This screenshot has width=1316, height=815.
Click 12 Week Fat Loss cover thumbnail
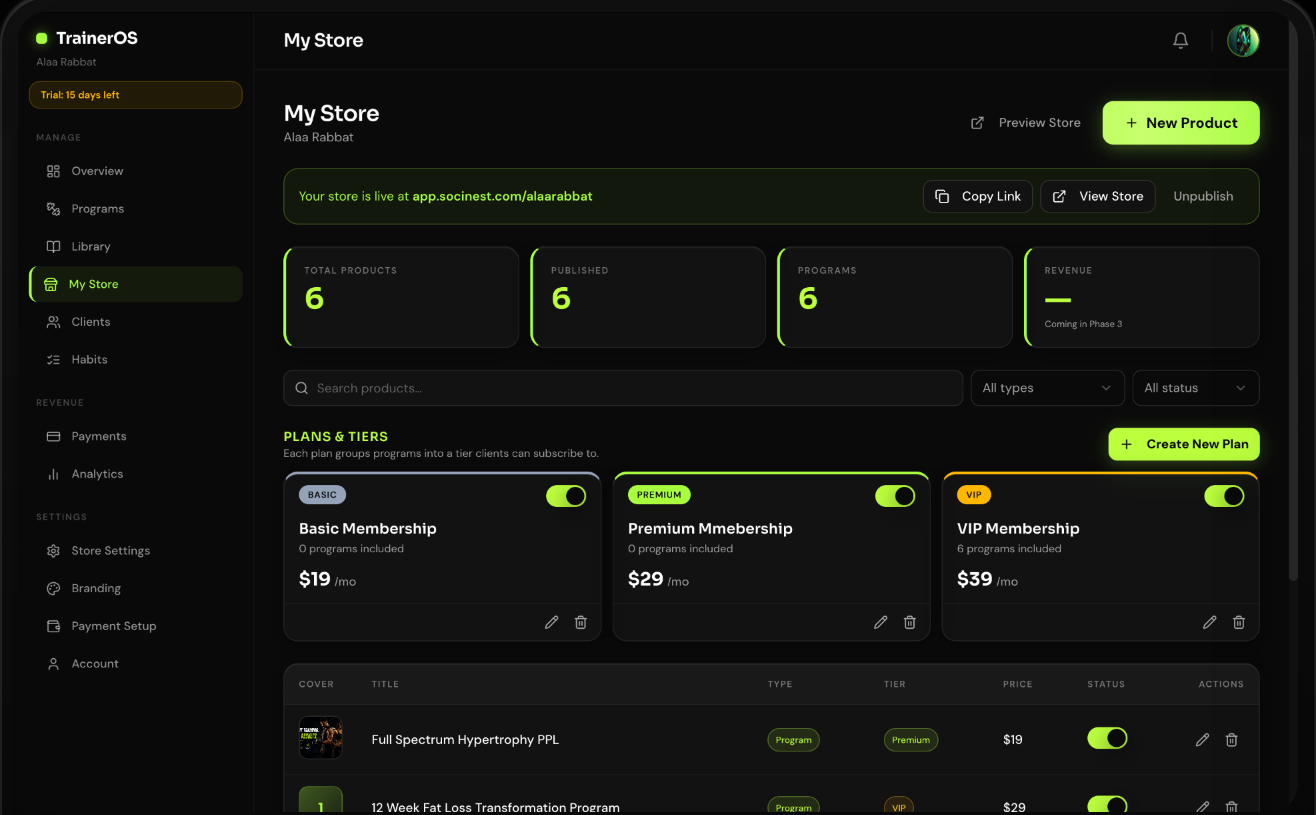(320, 800)
